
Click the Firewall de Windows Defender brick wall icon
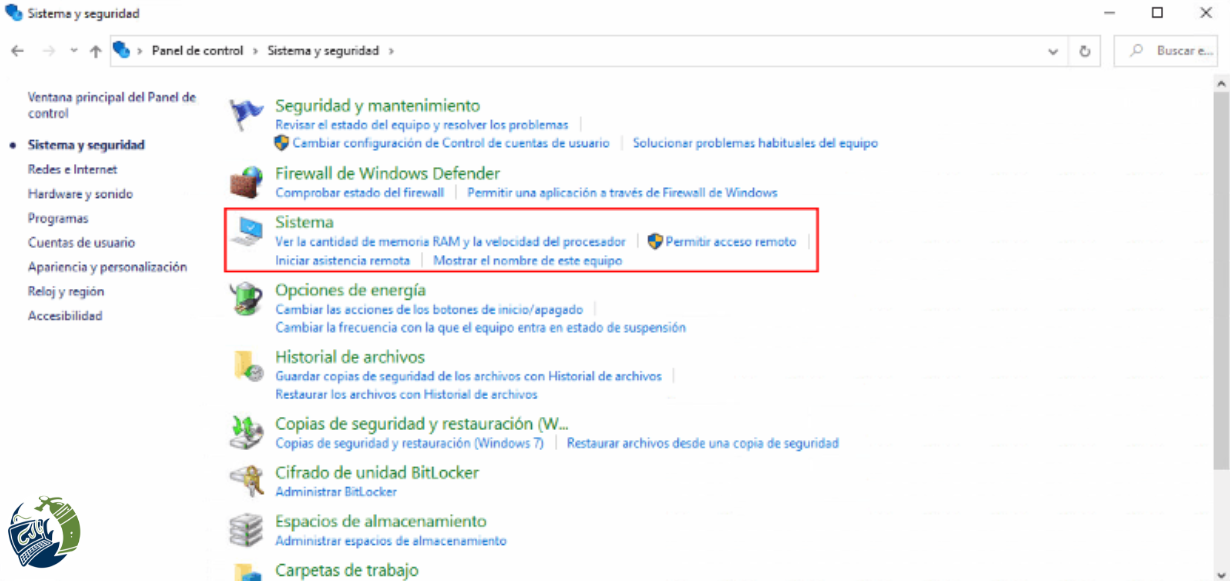pyautogui.click(x=246, y=183)
